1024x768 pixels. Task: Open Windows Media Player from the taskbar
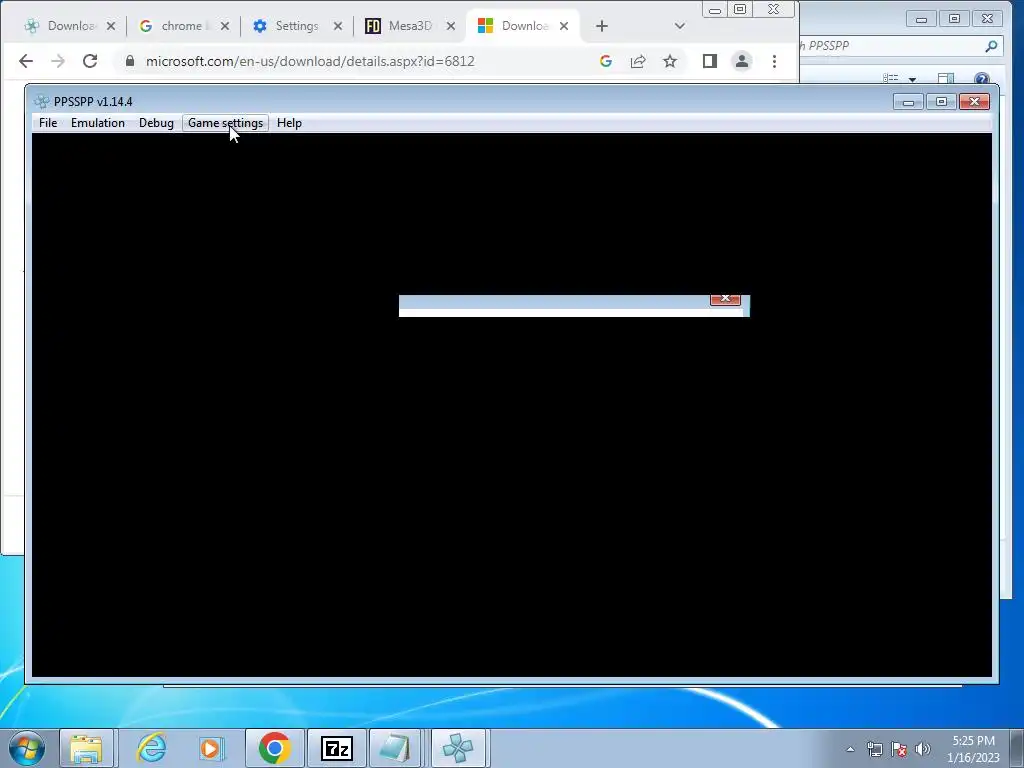click(x=212, y=748)
